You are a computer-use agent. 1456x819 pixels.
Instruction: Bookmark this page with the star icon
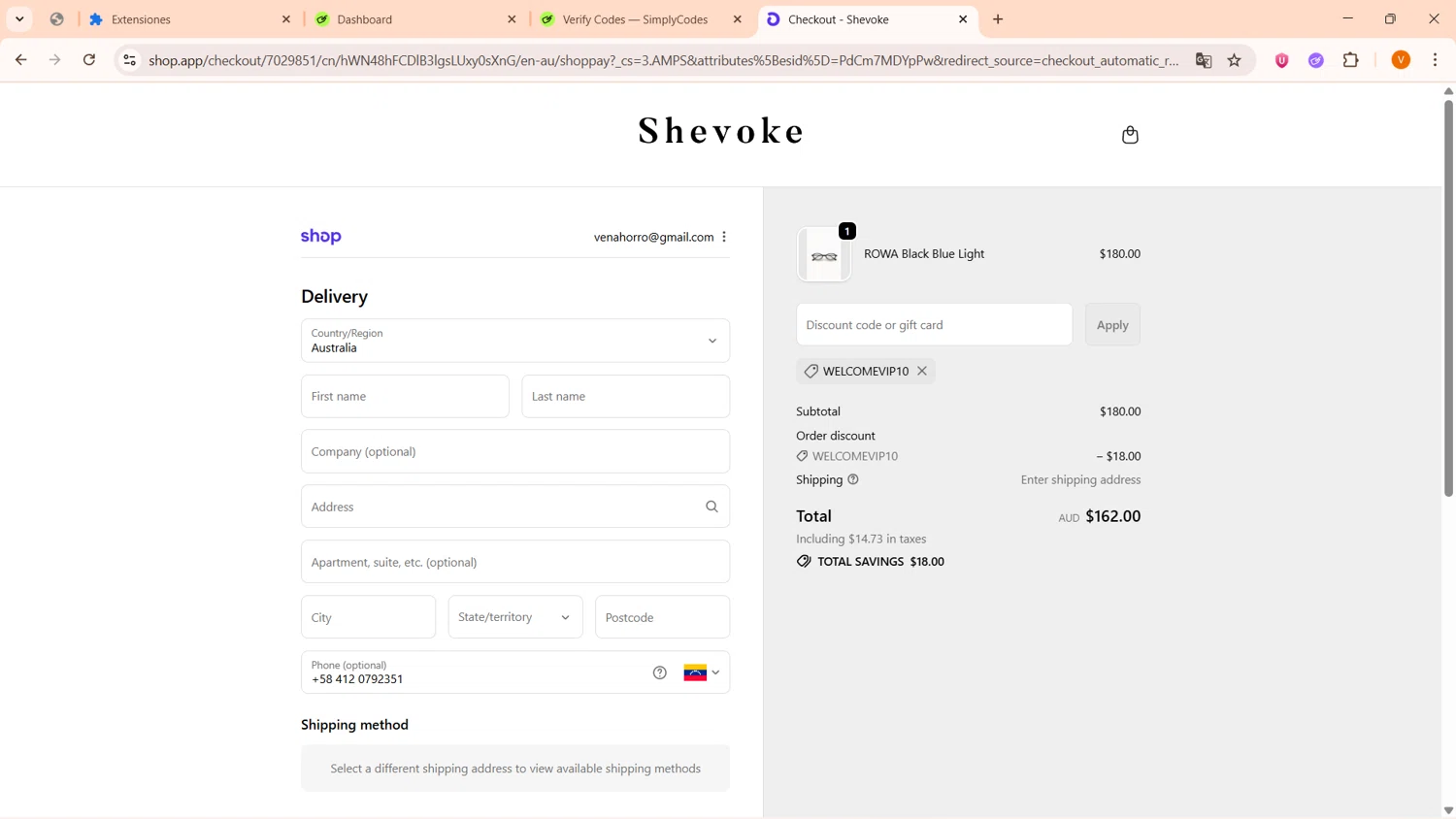[x=1235, y=60]
